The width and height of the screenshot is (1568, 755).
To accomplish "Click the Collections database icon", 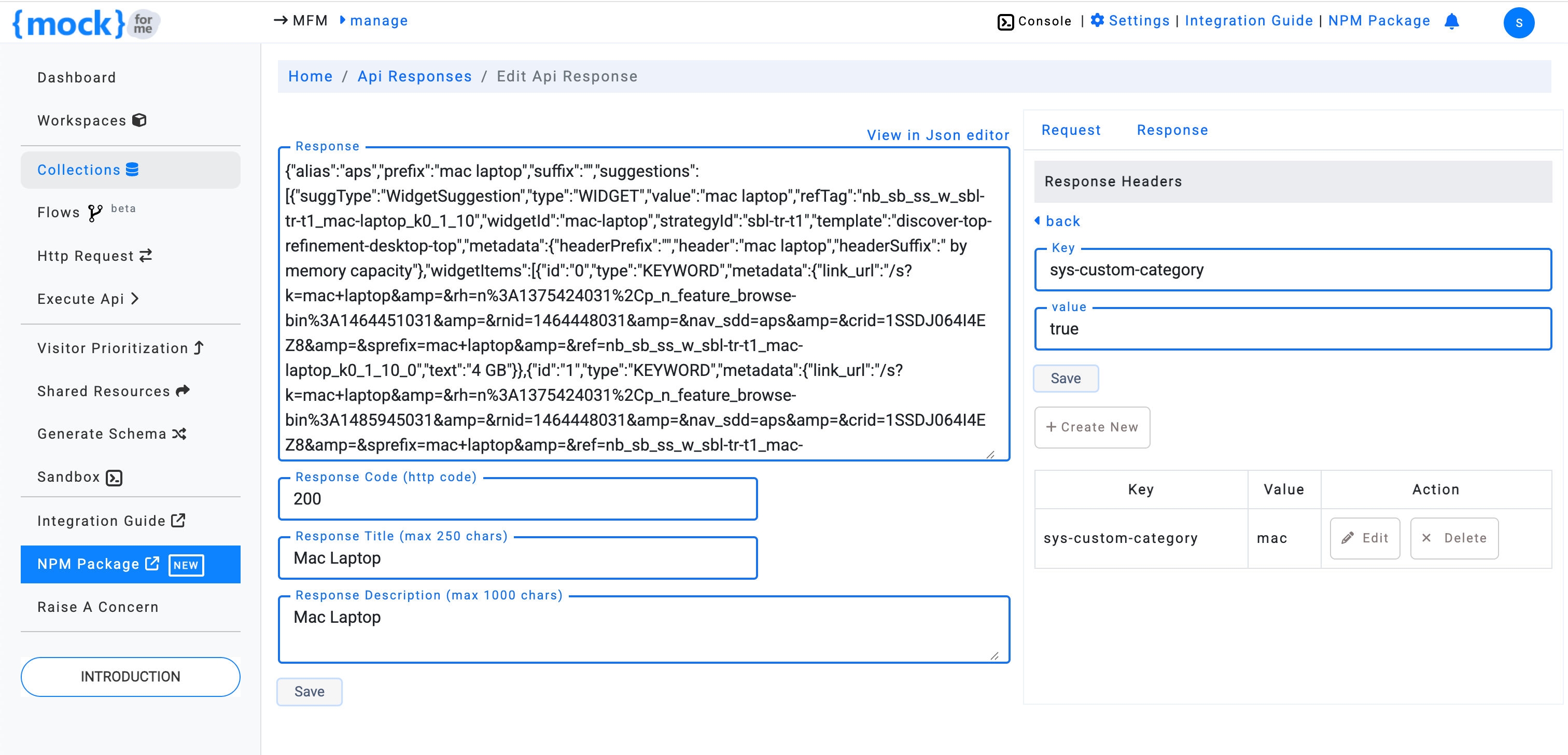I will 132,169.
